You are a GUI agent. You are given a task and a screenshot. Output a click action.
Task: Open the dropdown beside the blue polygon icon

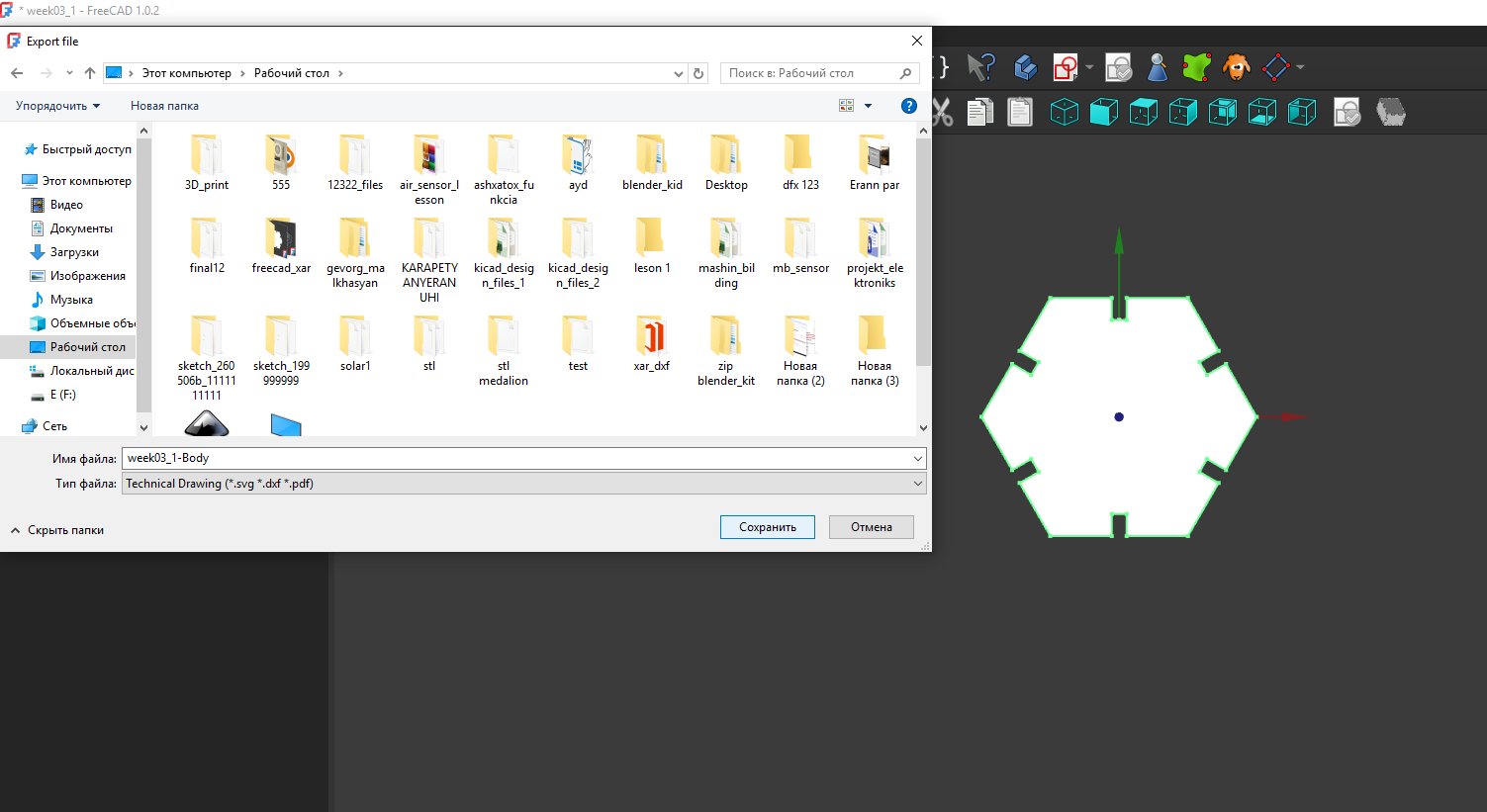(x=1300, y=67)
